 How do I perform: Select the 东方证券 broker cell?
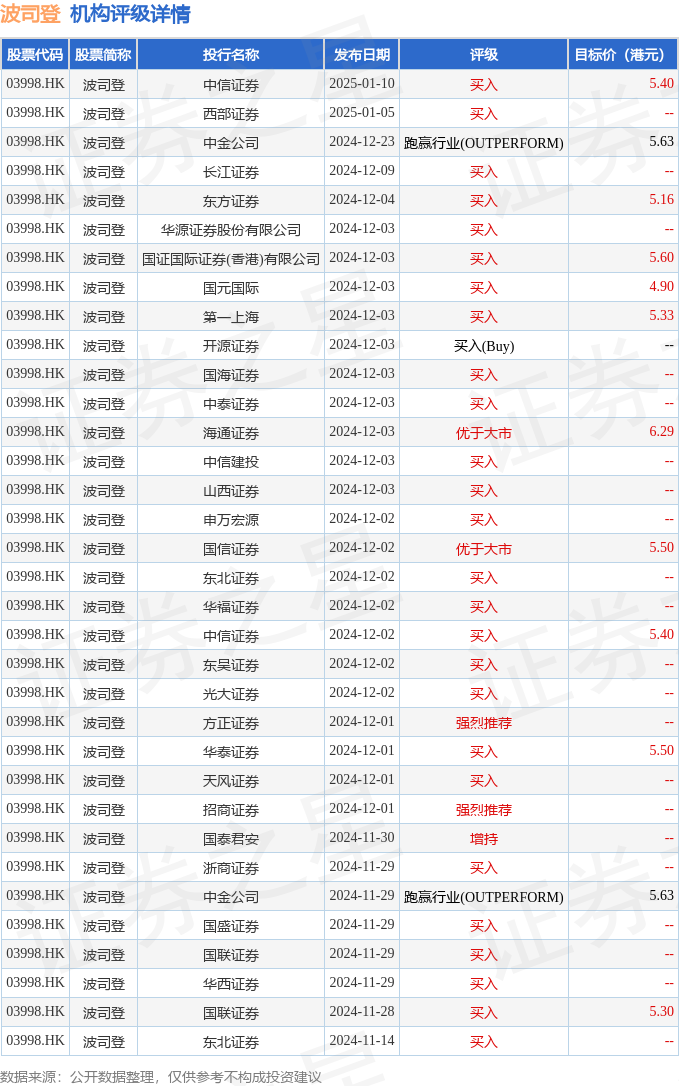coord(231,201)
